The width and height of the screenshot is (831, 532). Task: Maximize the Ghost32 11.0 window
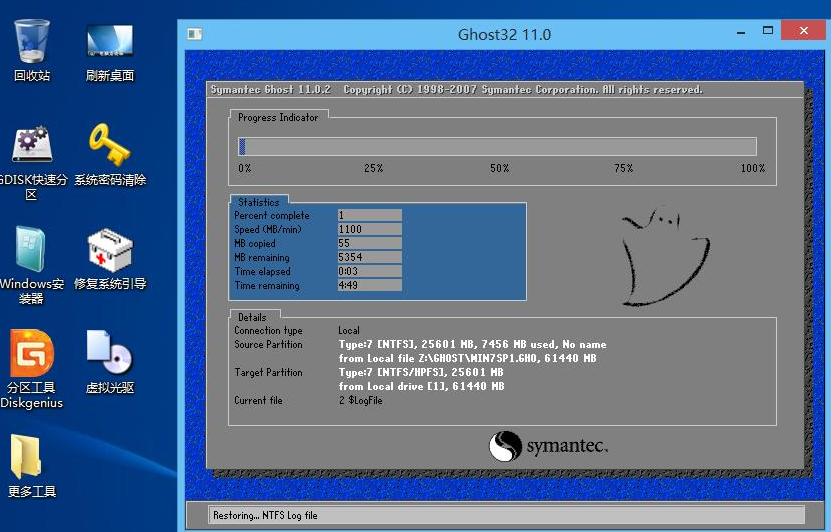click(x=767, y=31)
